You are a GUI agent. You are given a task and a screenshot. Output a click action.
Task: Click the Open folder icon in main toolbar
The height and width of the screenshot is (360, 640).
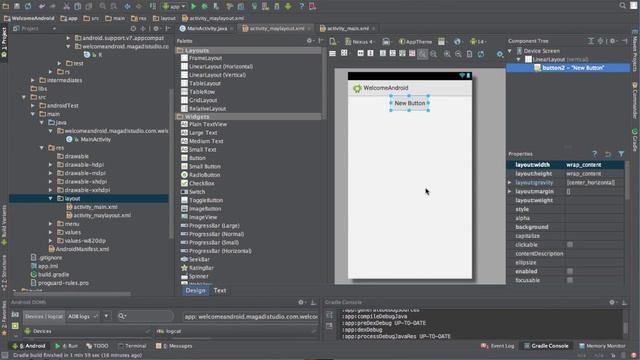[x=6, y=6]
